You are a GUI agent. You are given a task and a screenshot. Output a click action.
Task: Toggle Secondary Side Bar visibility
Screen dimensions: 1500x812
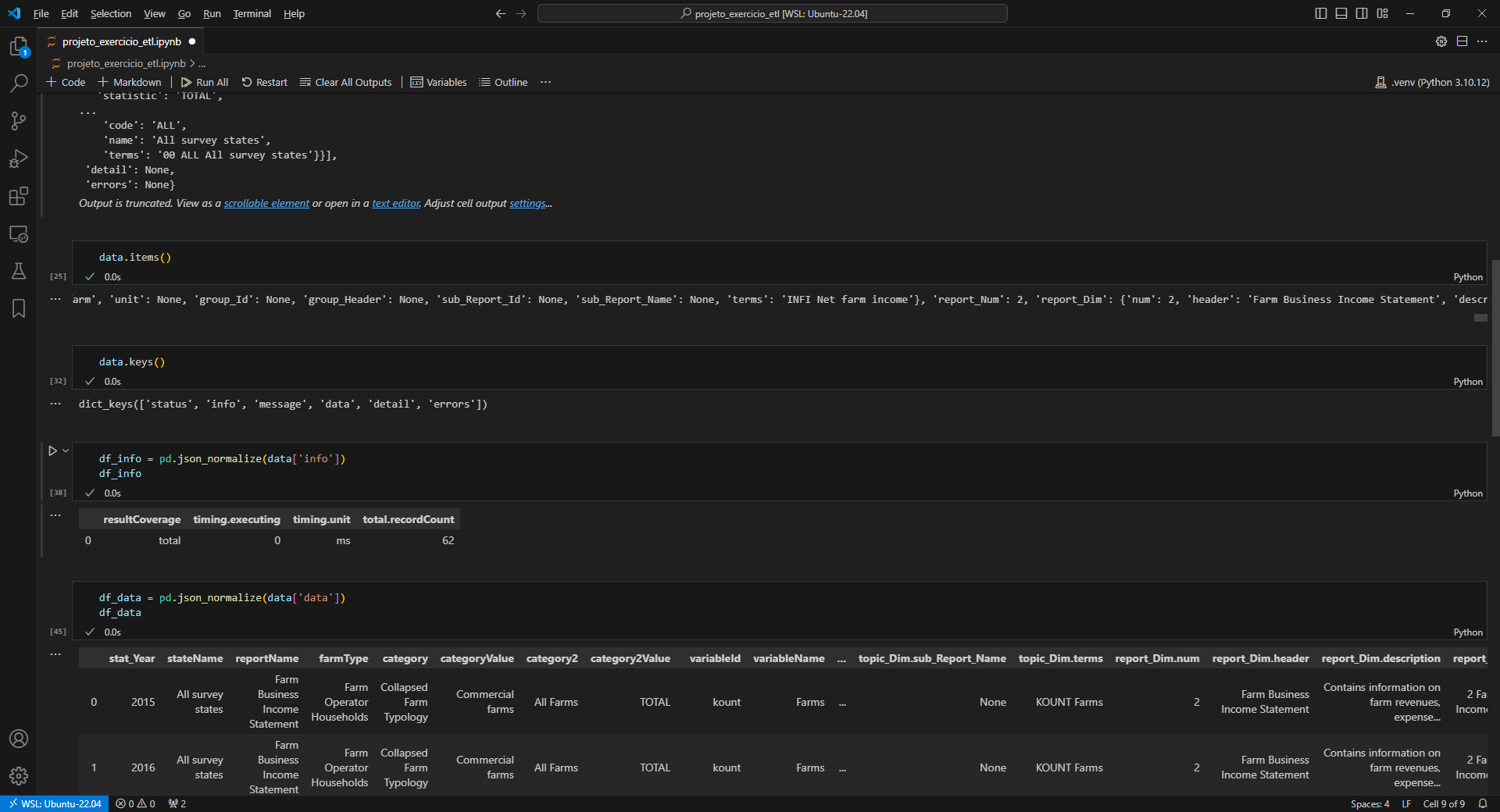(1362, 13)
